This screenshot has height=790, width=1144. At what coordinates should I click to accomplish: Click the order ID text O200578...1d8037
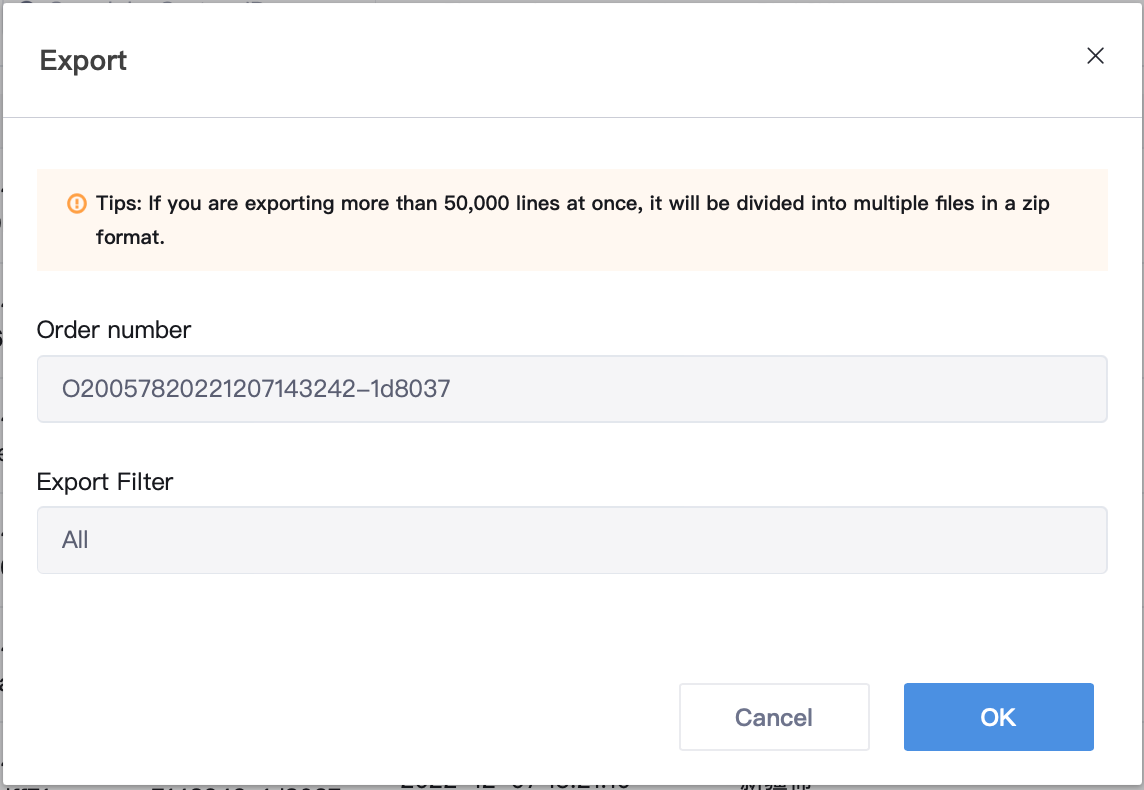256,389
